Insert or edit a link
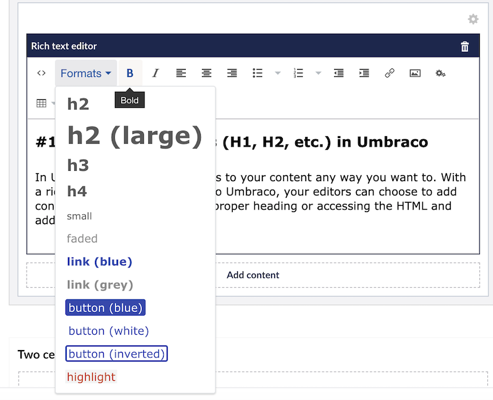 click(390, 73)
